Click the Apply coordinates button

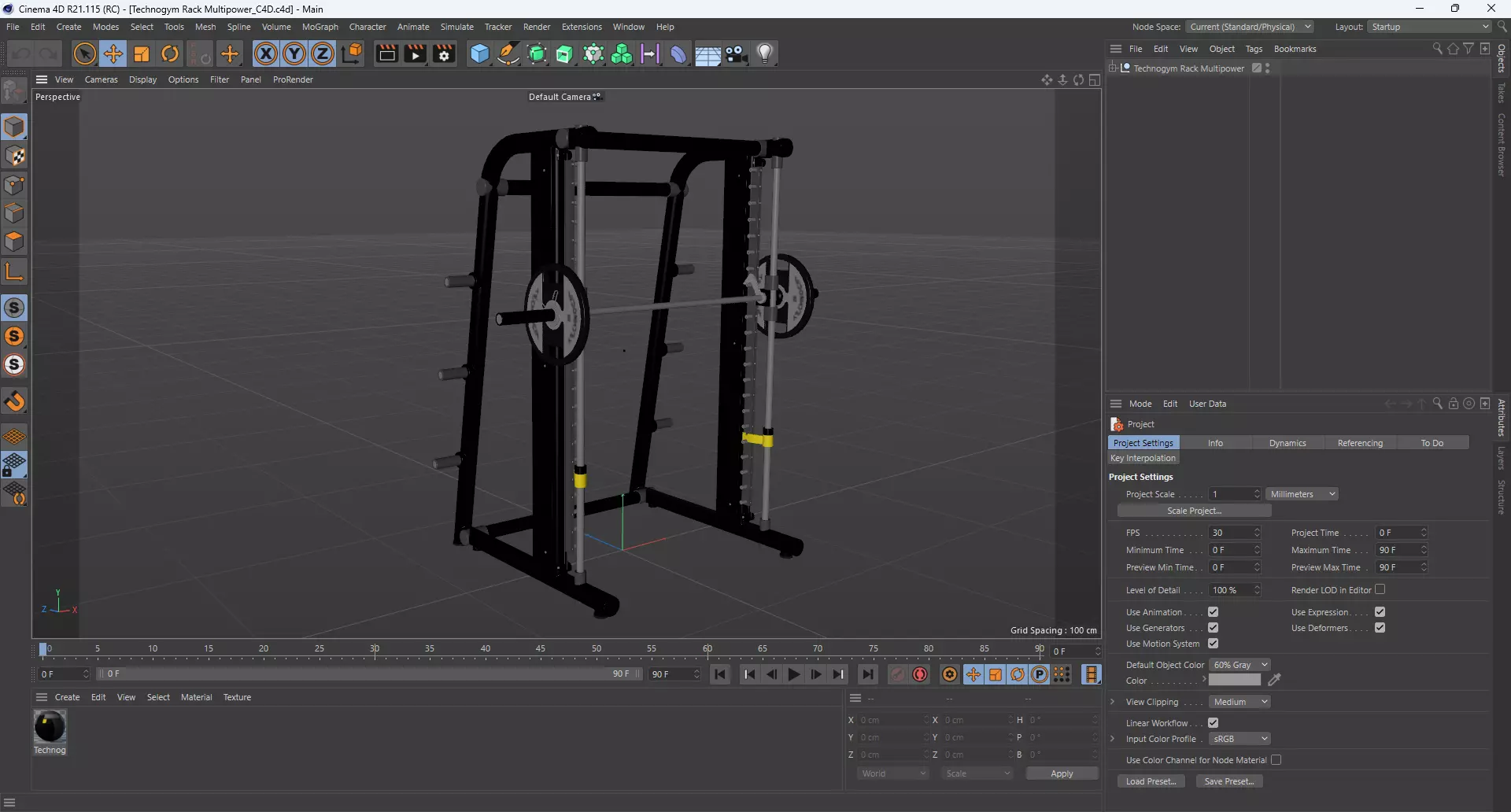(1062, 773)
